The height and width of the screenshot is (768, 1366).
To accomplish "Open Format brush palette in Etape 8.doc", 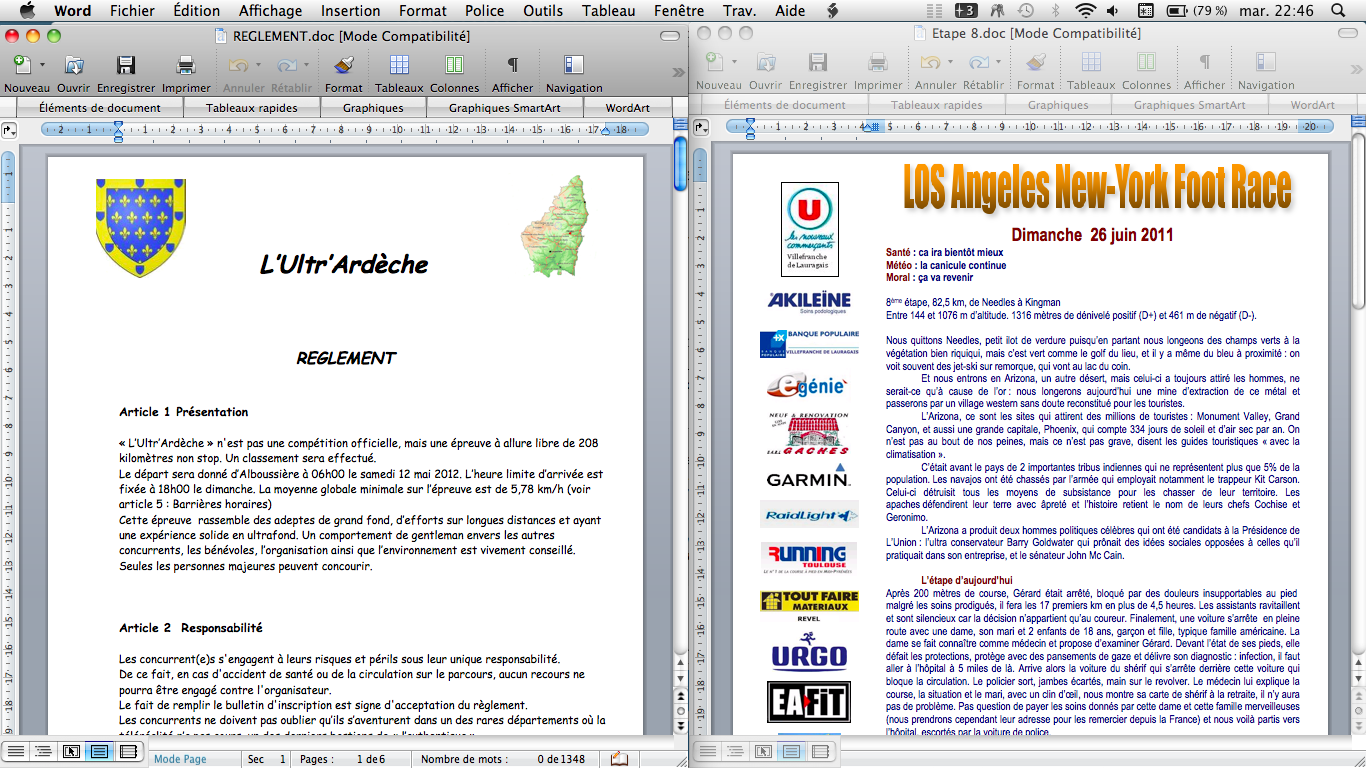I will coord(1036,63).
